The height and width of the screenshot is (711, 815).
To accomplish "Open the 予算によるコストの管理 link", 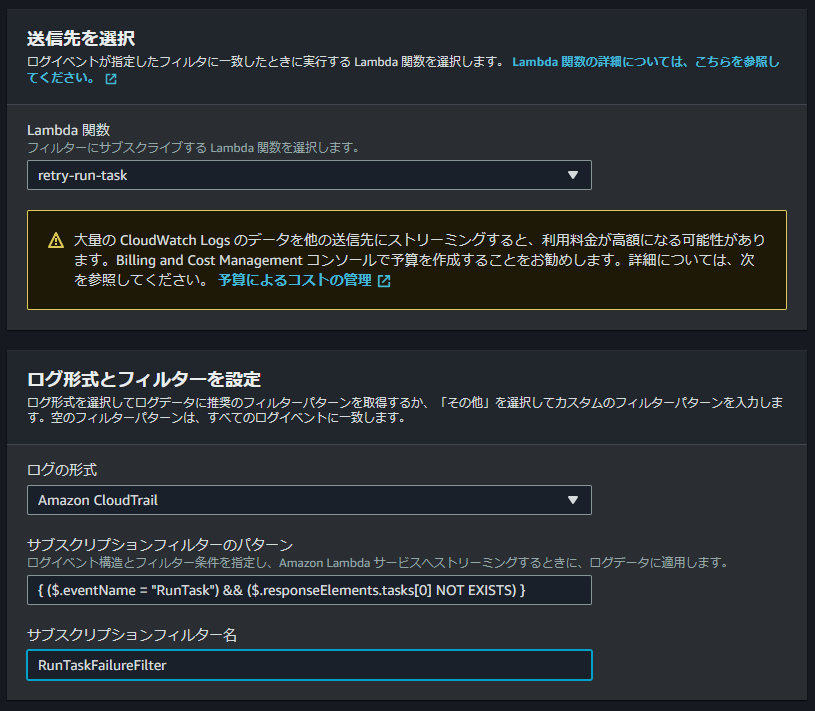I will (x=295, y=280).
